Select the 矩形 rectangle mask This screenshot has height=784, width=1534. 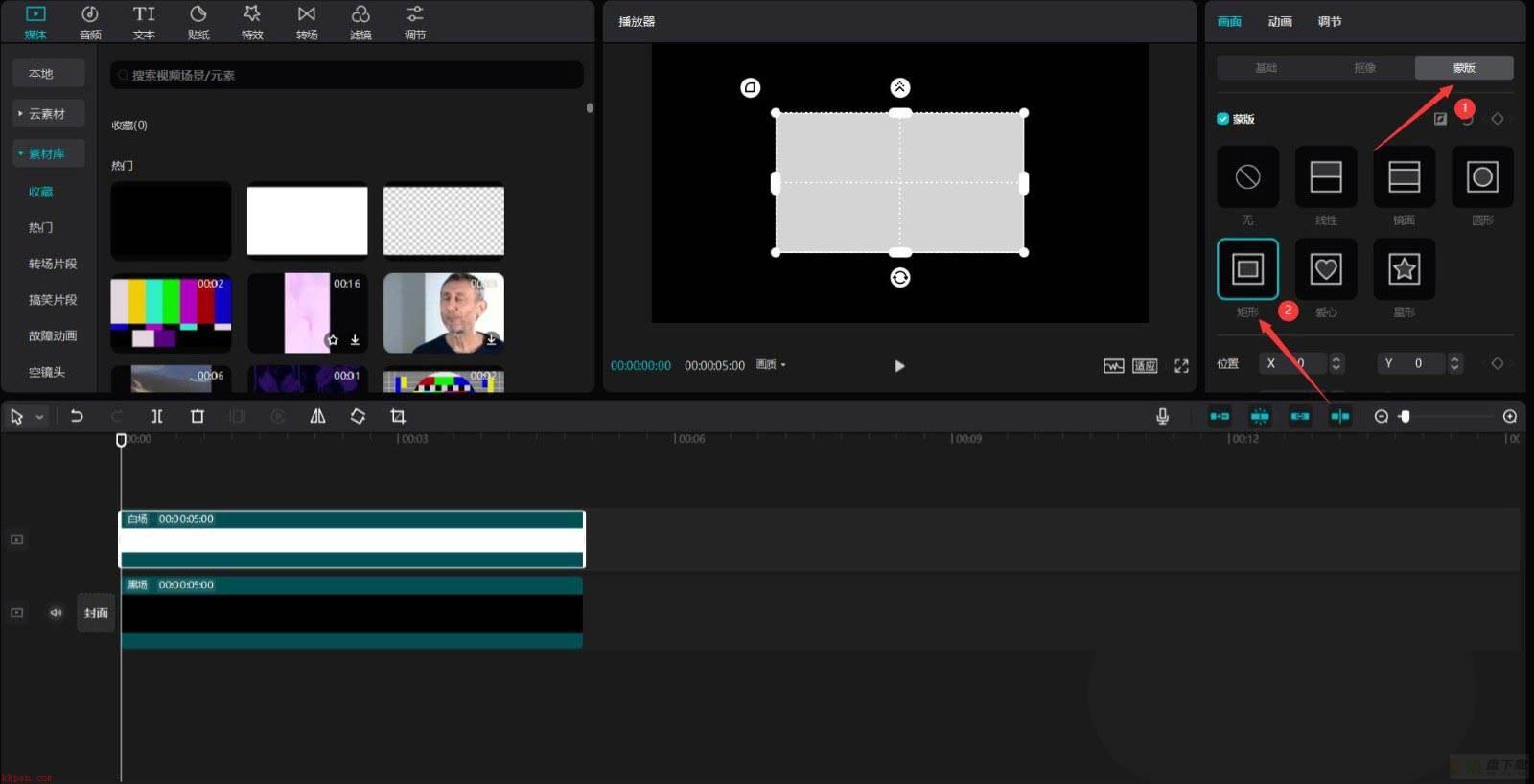coord(1247,269)
